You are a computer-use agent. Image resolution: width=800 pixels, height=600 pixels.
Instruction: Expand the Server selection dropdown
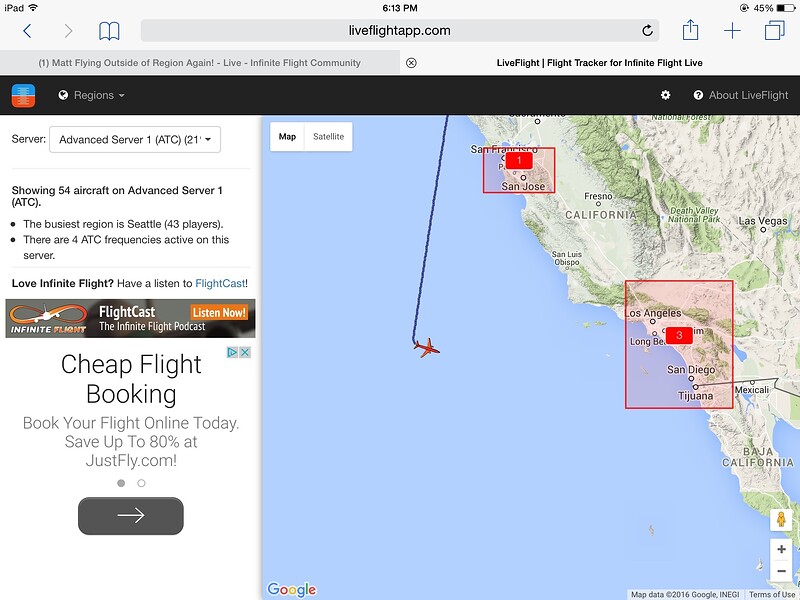(135, 139)
